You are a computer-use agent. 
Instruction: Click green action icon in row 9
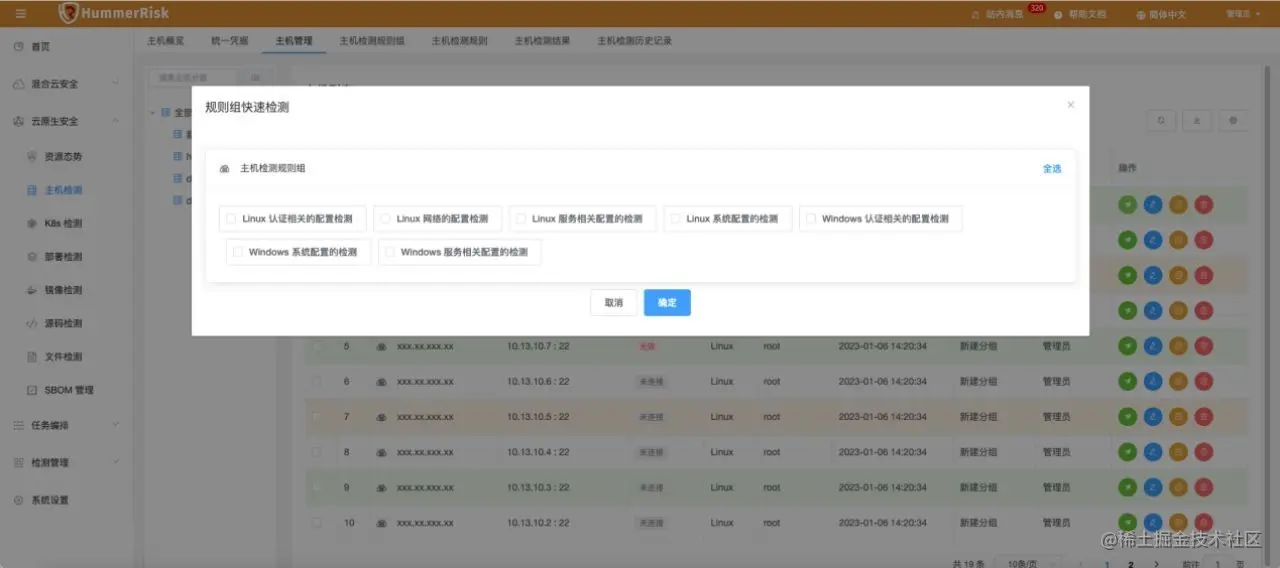pos(1128,487)
